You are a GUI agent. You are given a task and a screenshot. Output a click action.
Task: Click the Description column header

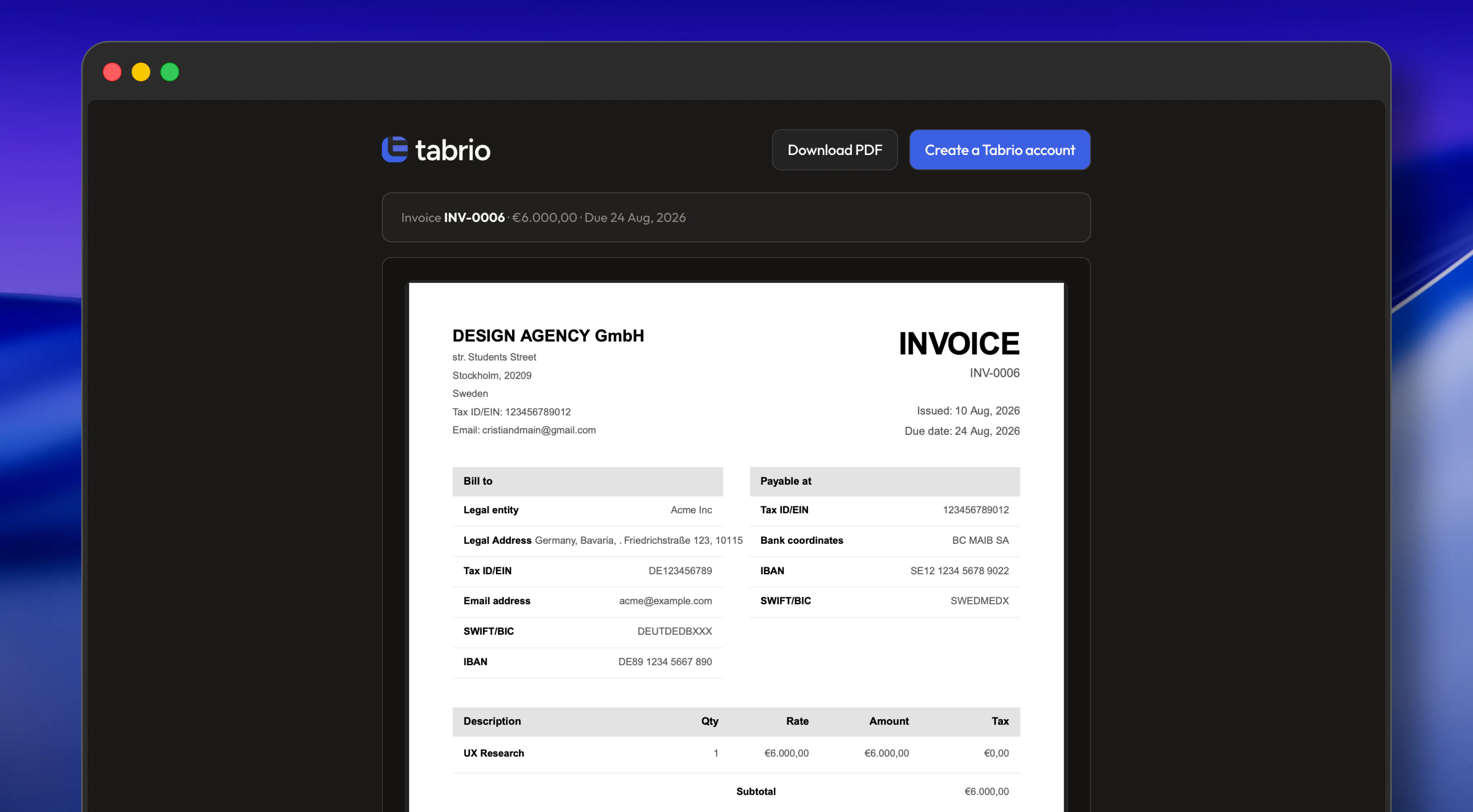click(x=492, y=722)
